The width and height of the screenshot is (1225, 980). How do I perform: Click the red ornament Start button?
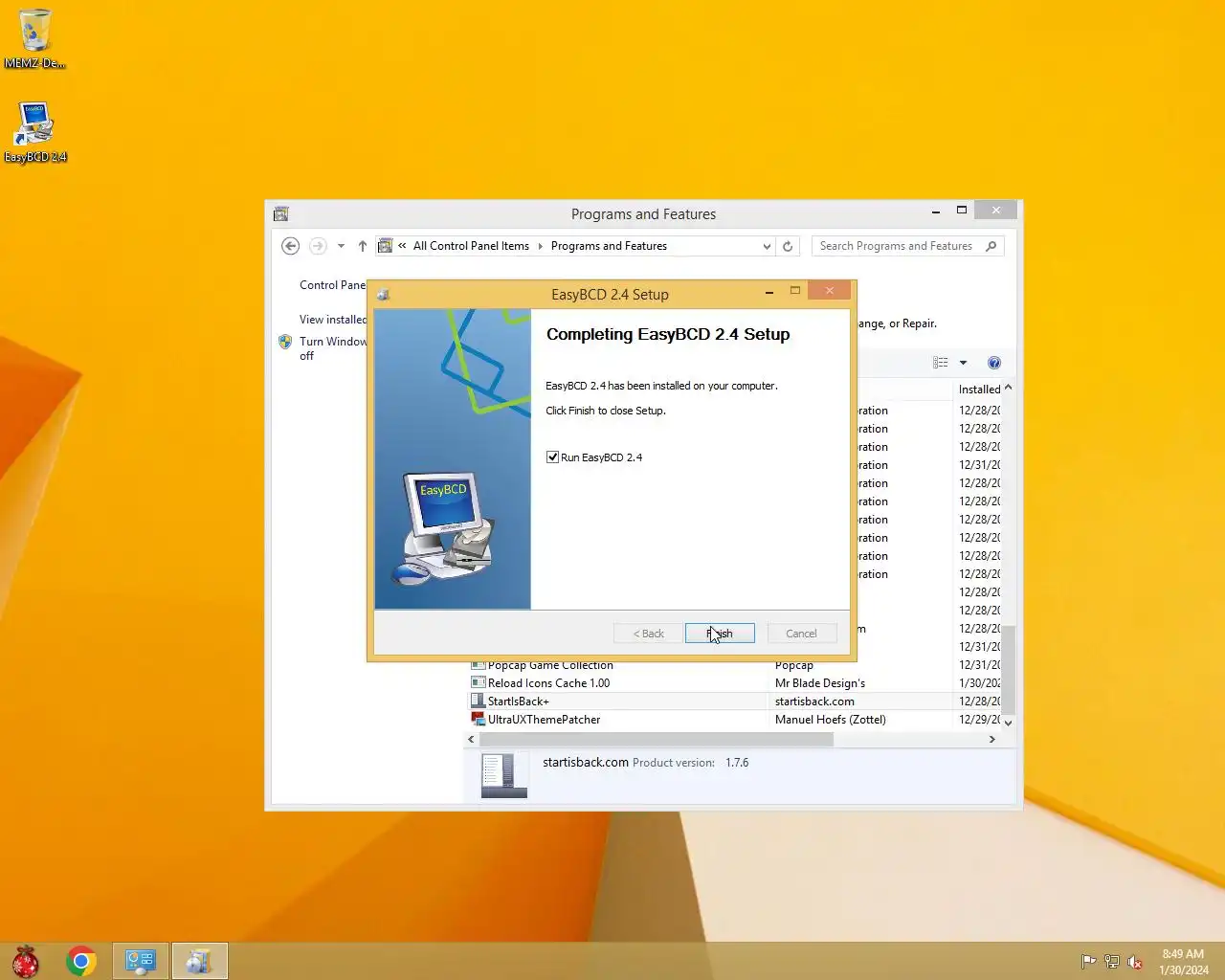point(26,961)
